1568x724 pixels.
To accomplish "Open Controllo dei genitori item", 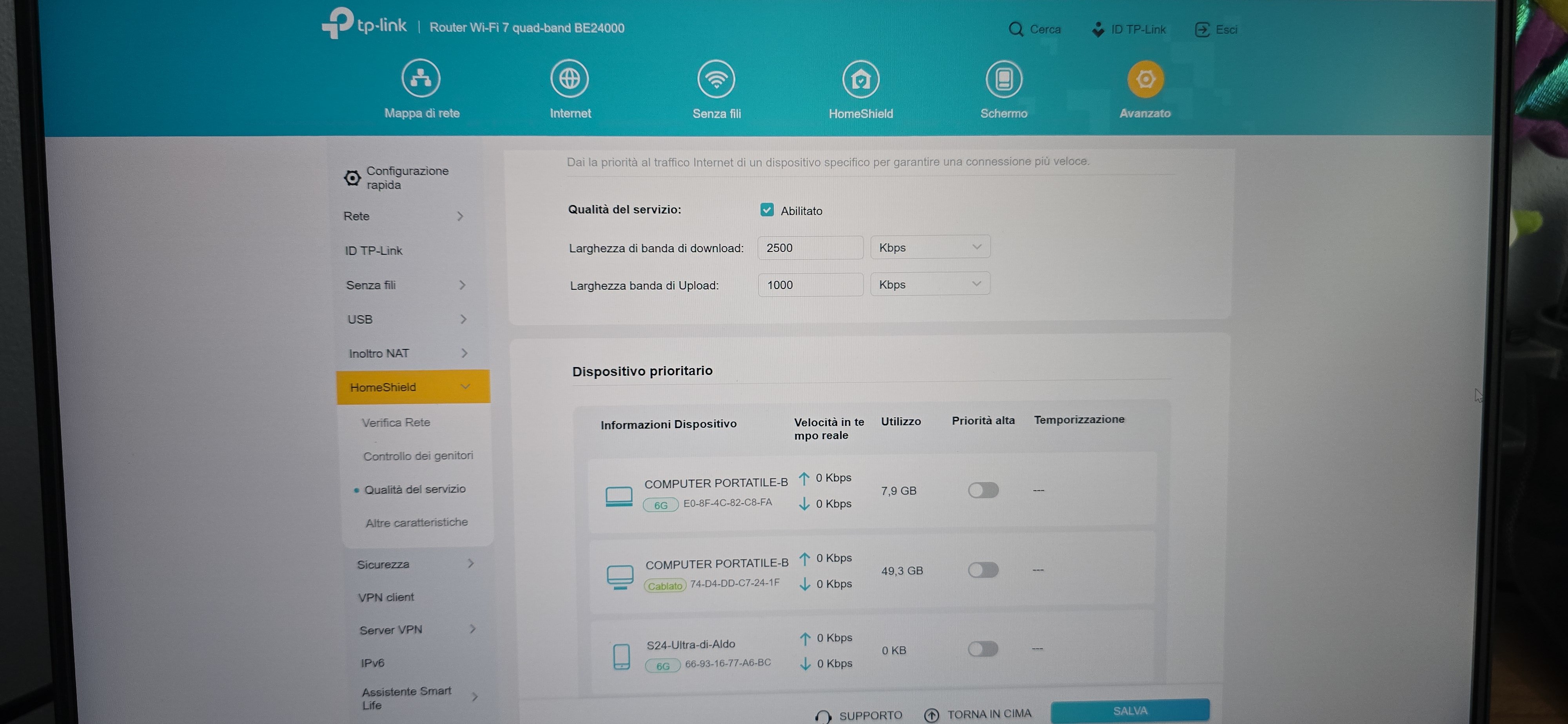I will 418,456.
